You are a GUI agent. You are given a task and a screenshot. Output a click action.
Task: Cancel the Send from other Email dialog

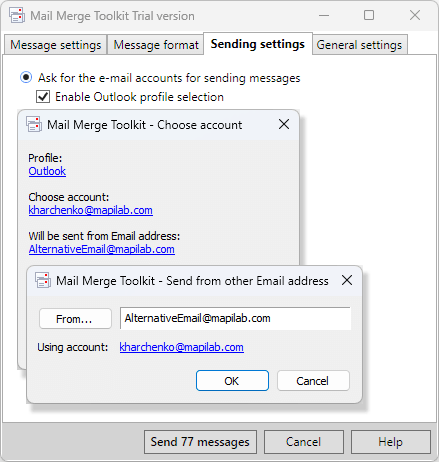tap(313, 380)
